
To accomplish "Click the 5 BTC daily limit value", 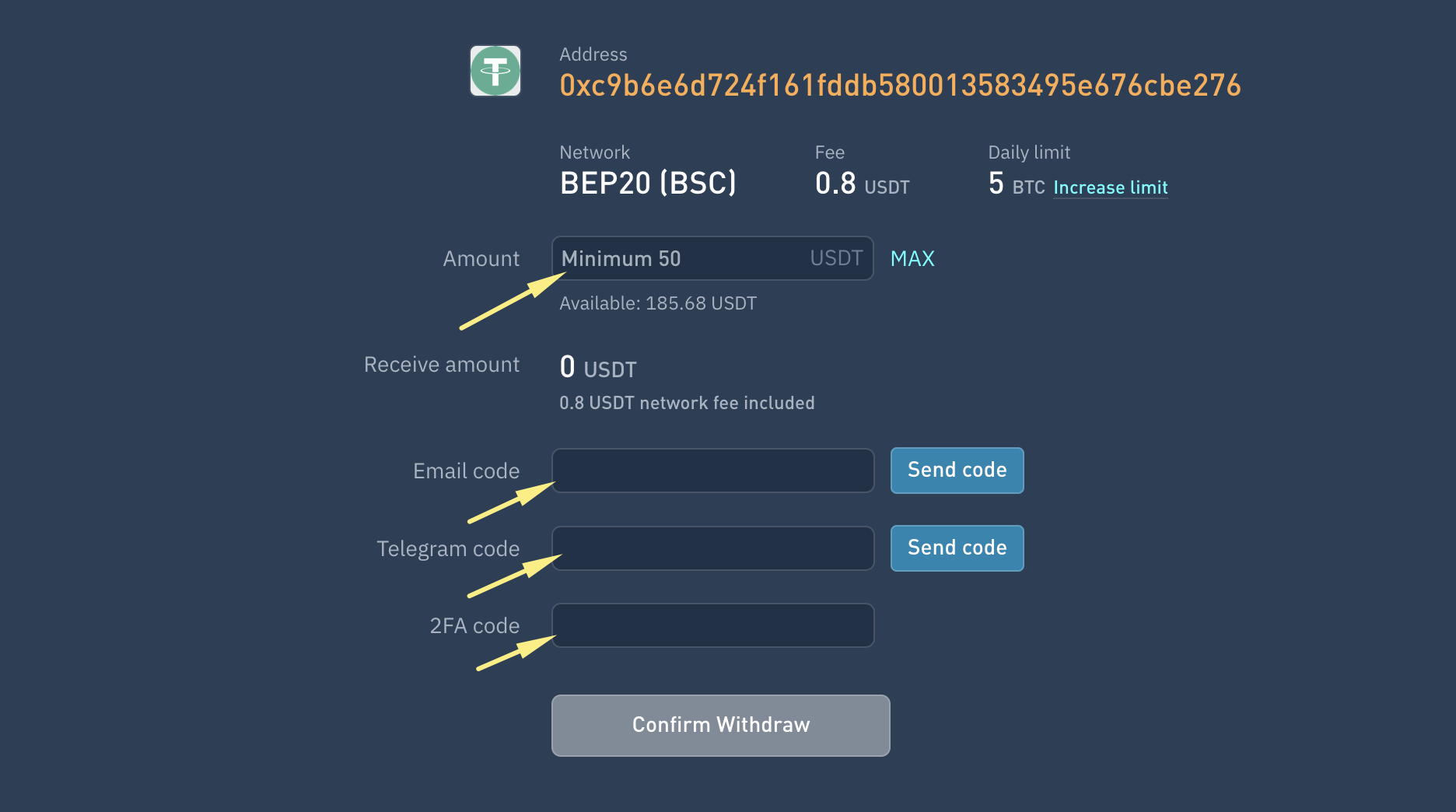I will (1016, 185).
